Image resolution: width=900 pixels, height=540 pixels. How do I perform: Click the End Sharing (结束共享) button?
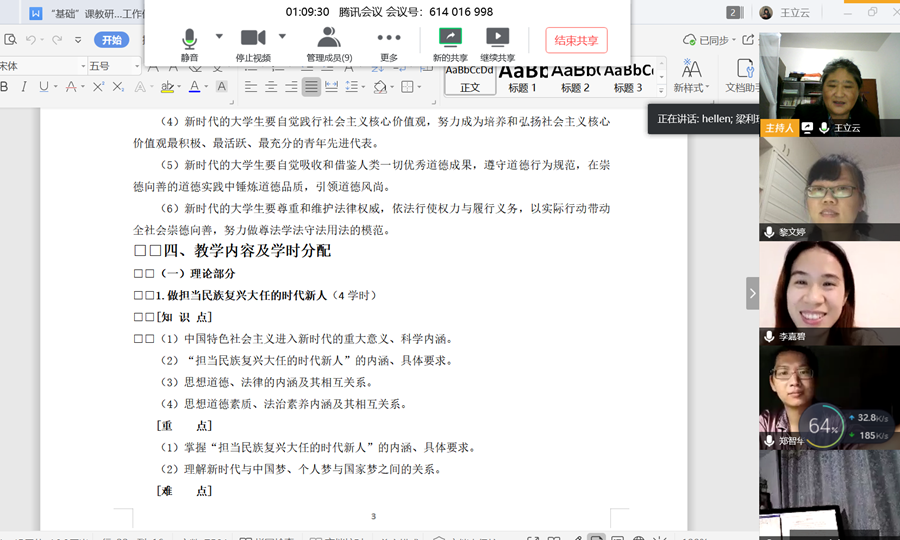point(576,40)
